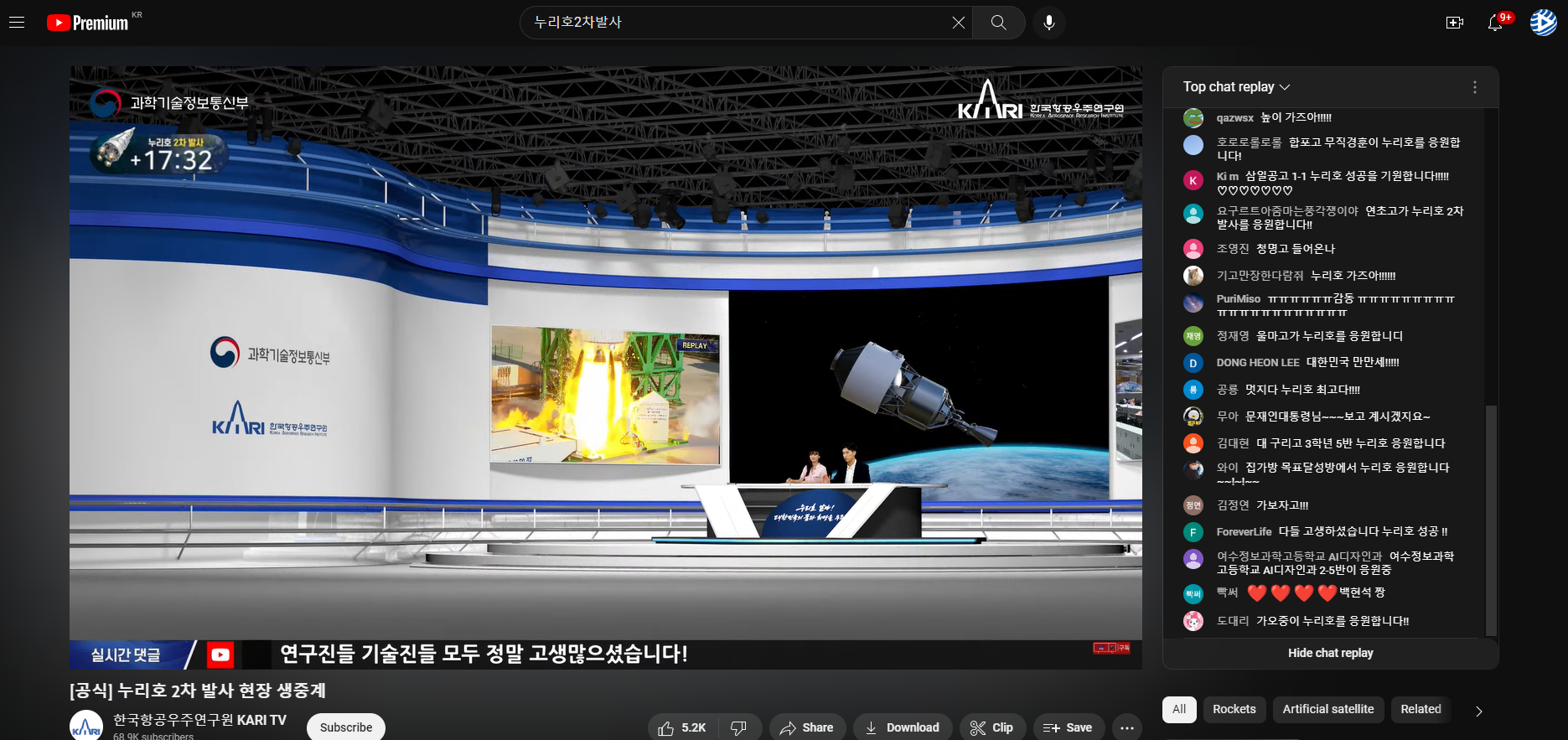Screen dimensions: 1568x740
Task: Open more actions ellipsis under video
Action: pyautogui.click(x=1127, y=727)
